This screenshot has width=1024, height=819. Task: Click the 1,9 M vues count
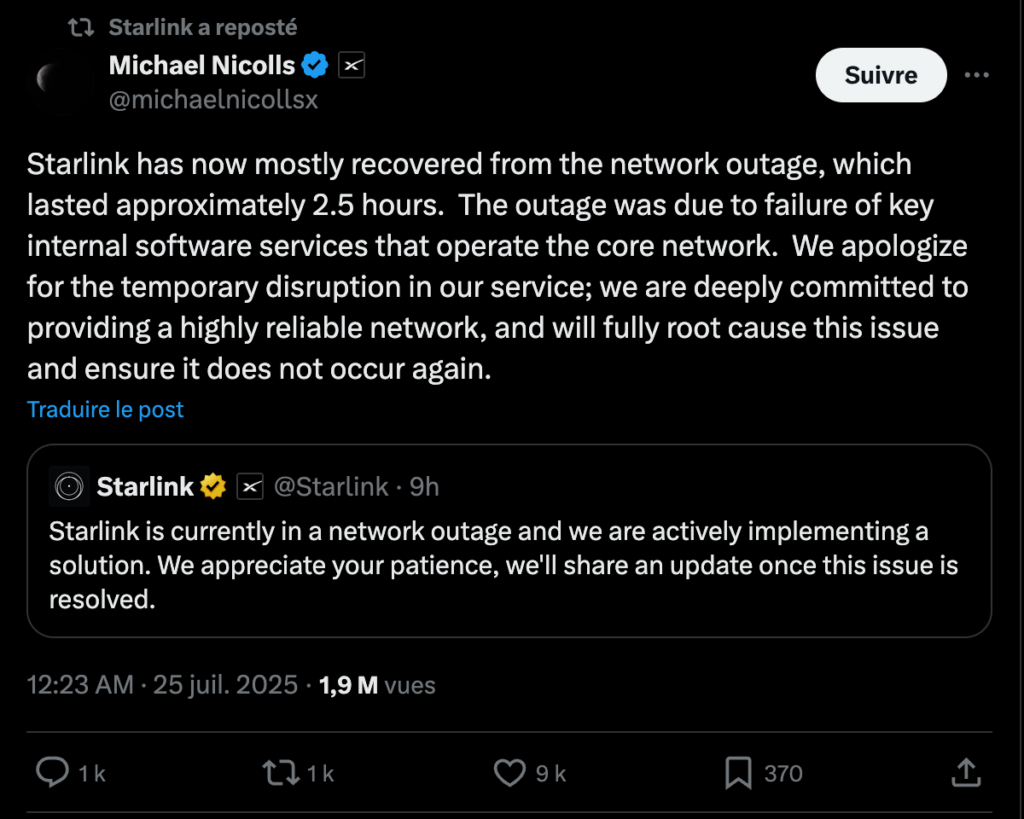377,685
